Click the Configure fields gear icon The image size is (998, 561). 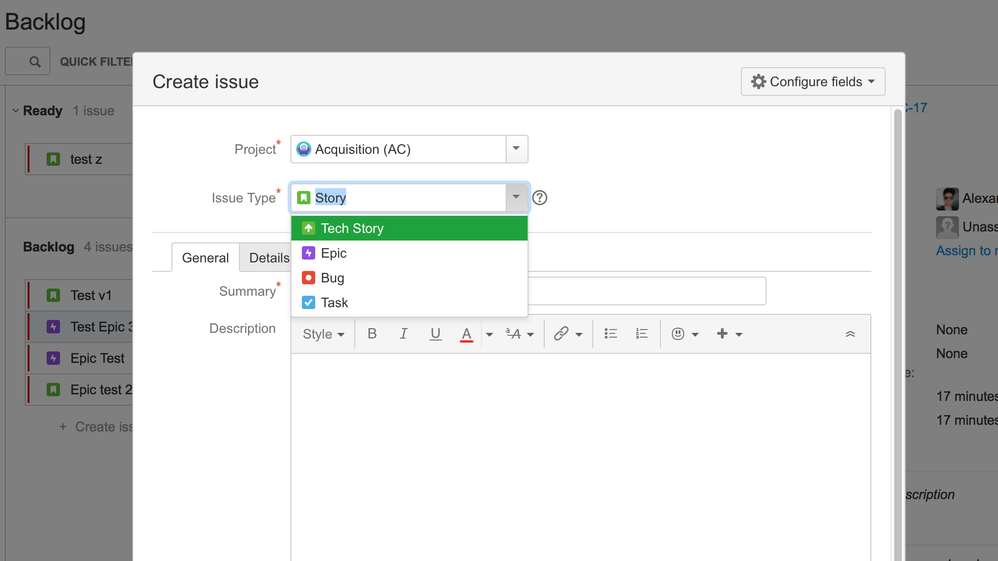coord(759,82)
